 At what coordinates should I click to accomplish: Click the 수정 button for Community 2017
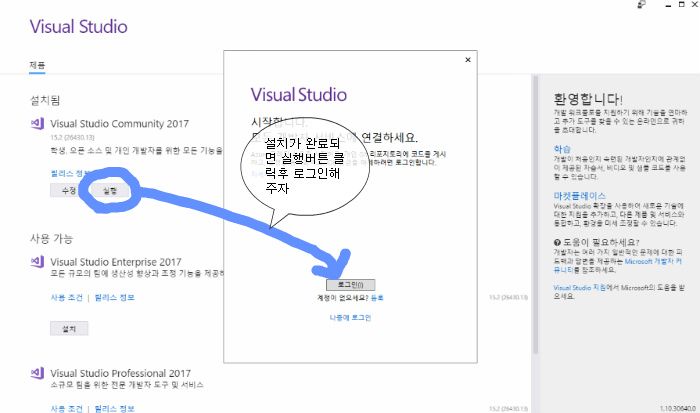pyautogui.click(x=69, y=191)
